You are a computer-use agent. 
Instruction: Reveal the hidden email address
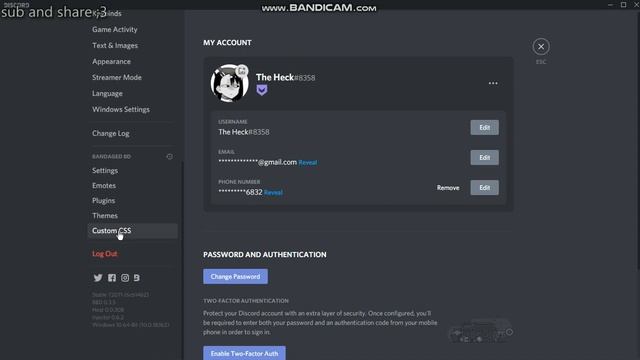(308, 162)
